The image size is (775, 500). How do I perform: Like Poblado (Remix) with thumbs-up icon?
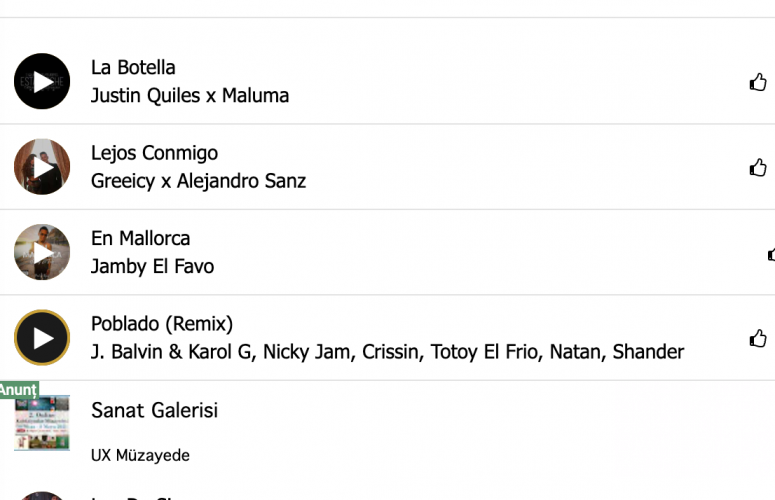tap(758, 338)
